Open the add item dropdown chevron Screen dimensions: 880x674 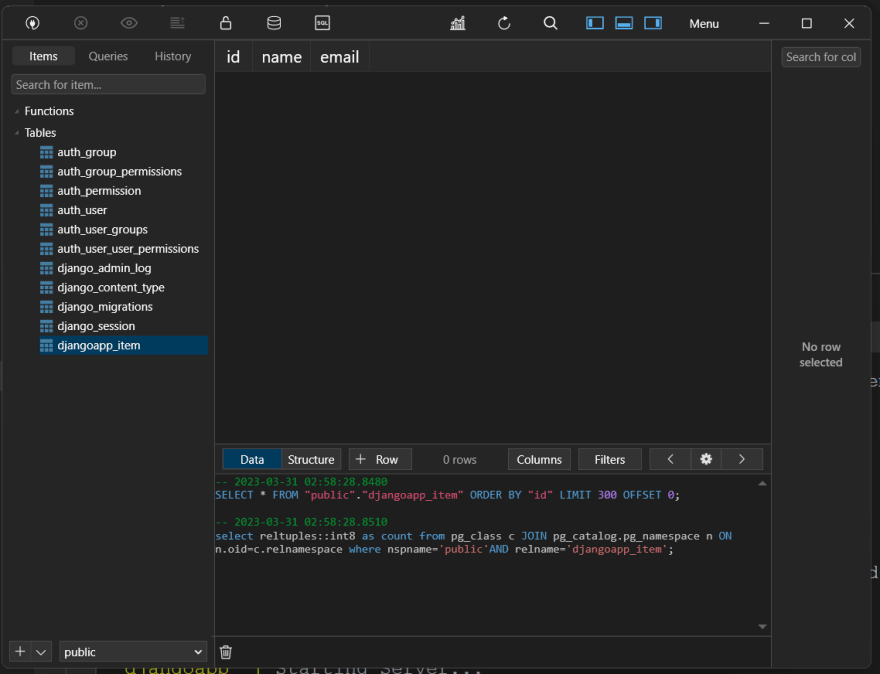[x=41, y=652]
